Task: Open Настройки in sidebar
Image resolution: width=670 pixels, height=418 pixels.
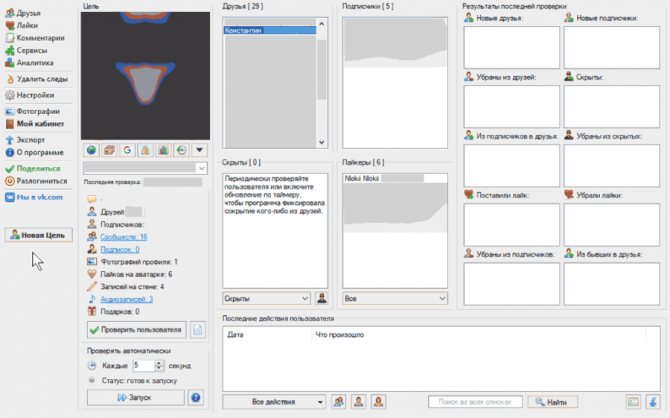Action: tap(29, 95)
